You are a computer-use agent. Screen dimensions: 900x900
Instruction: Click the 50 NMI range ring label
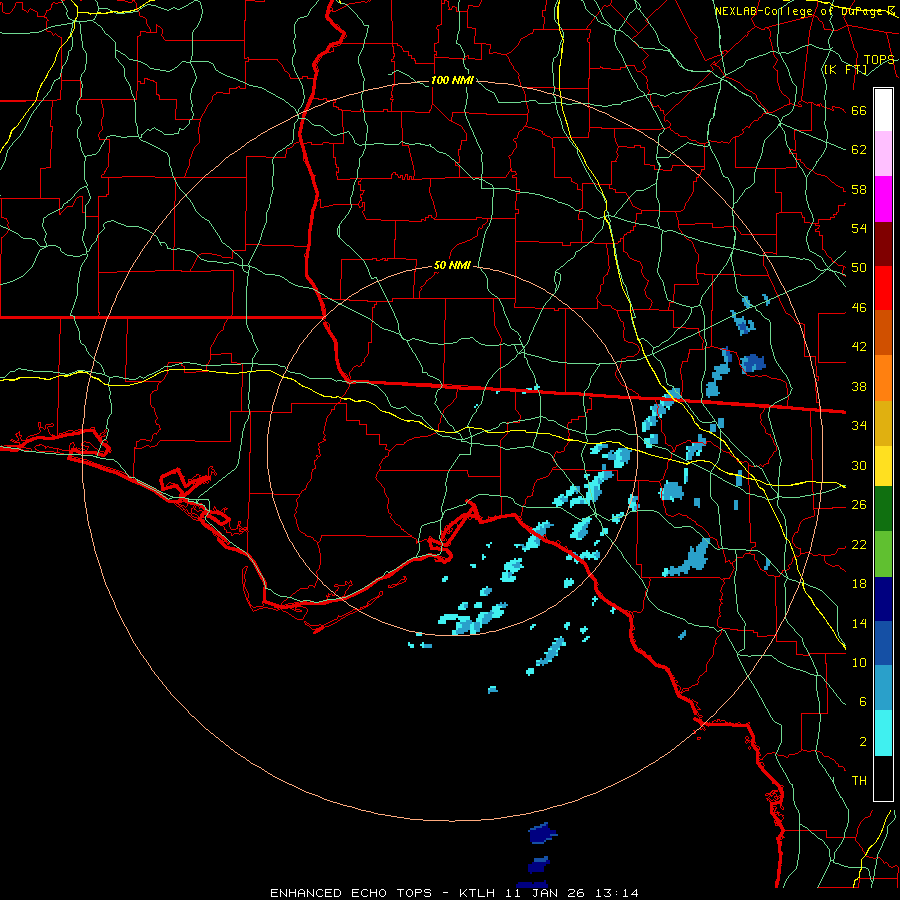(x=452, y=265)
